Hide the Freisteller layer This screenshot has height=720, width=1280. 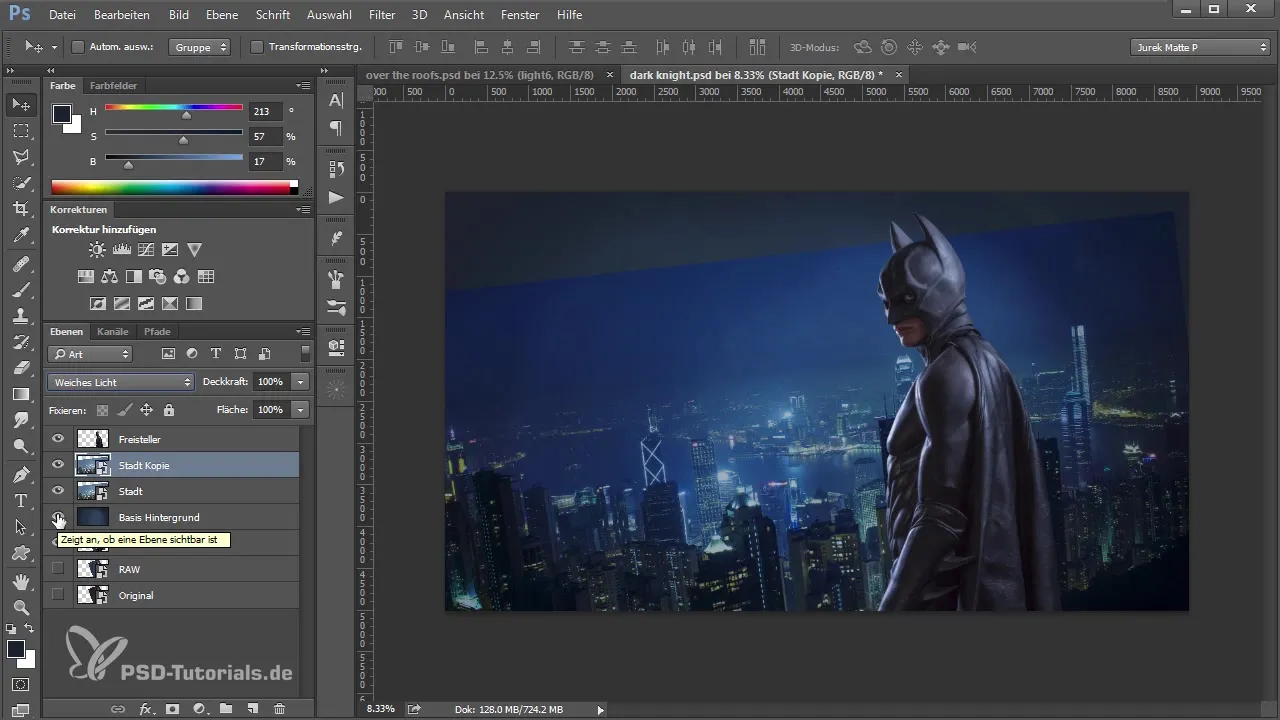(58, 439)
